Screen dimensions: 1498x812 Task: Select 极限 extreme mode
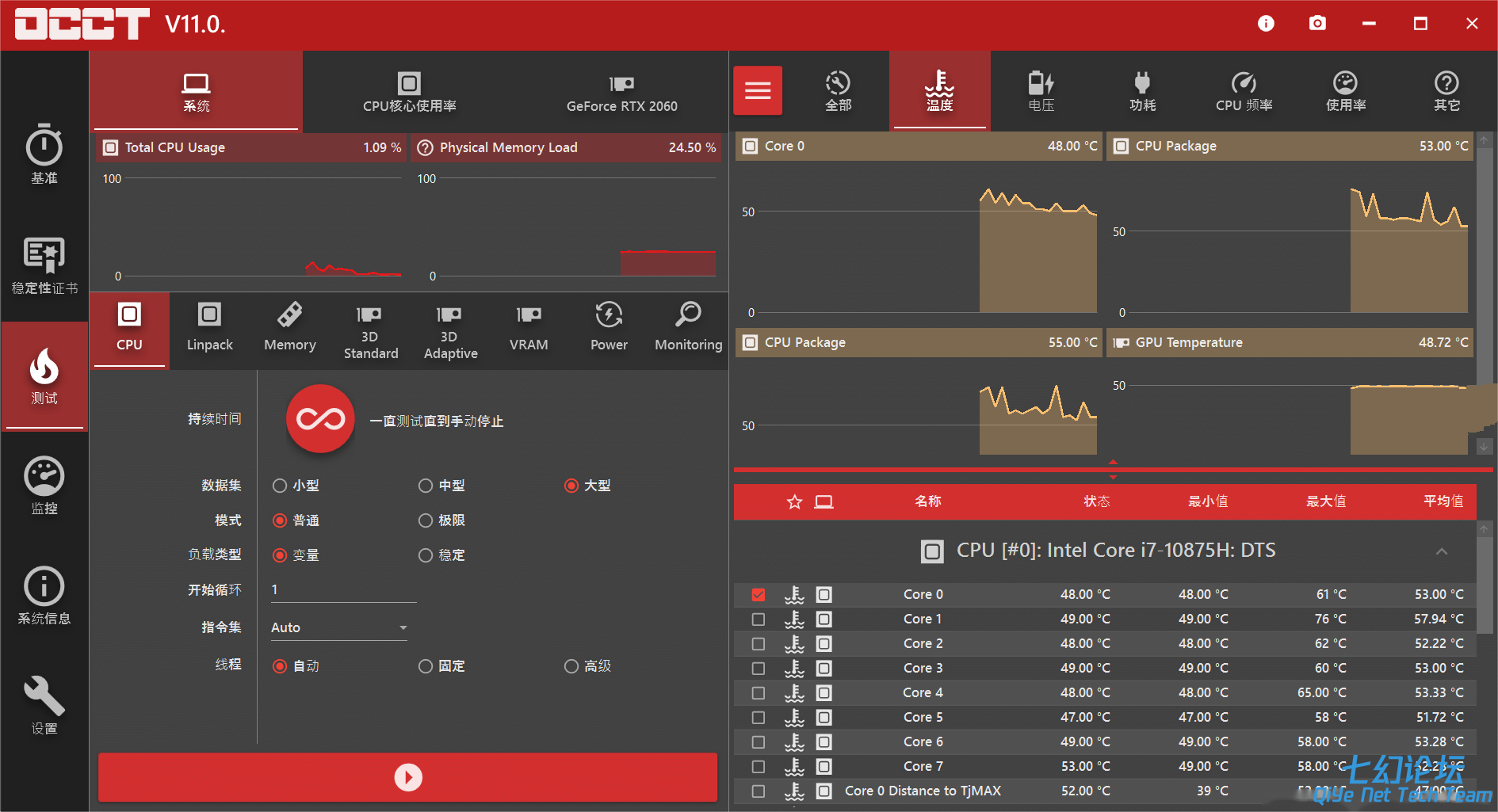441,520
